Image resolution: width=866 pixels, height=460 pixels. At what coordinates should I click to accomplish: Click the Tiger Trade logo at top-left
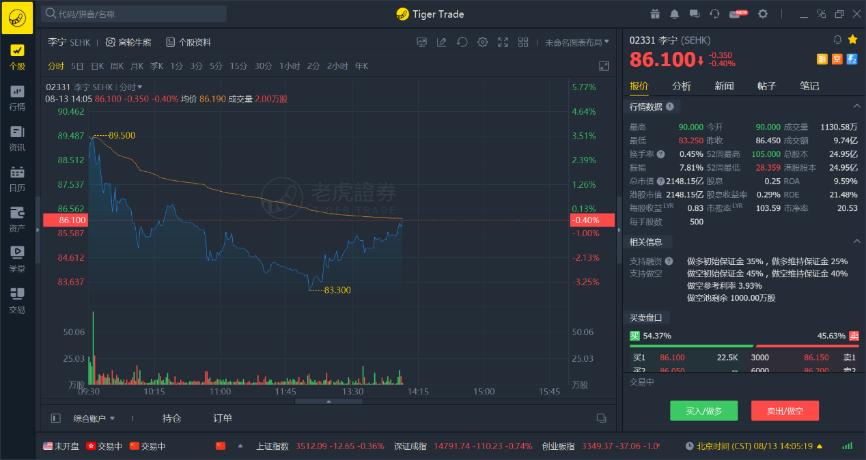17,18
